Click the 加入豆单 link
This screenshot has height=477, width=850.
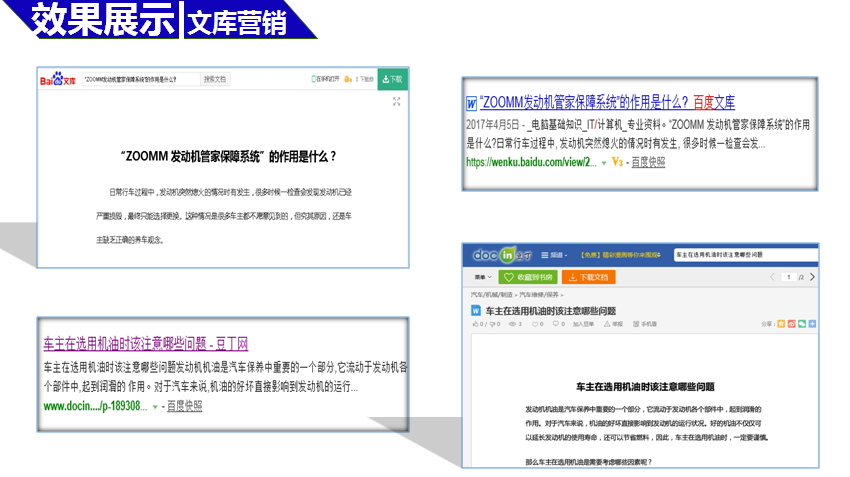pyautogui.click(x=583, y=324)
